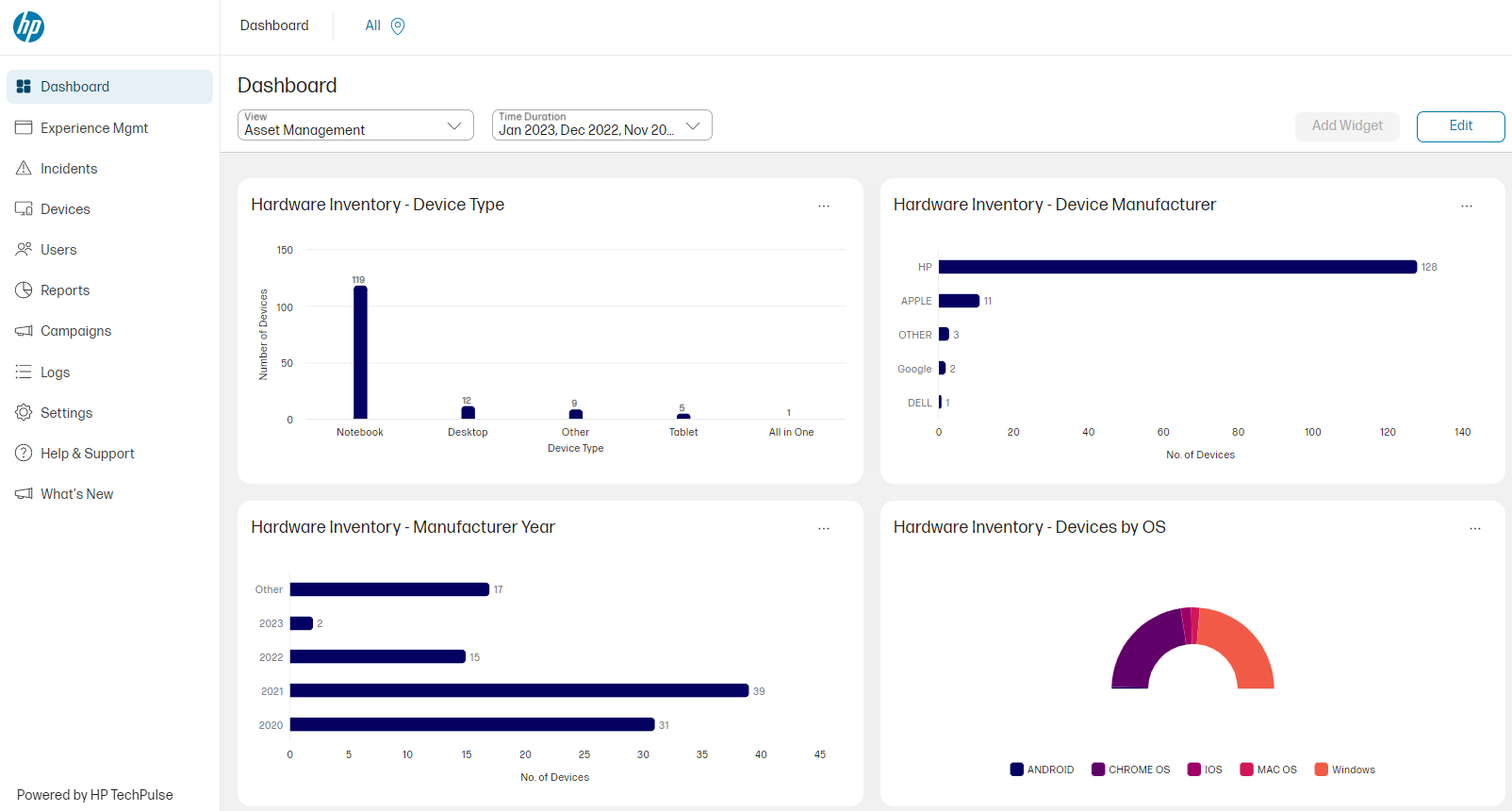Click 'Hardware Inventory - Device Type' widget title
This screenshot has width=1512, height=811.
point(377,205)
